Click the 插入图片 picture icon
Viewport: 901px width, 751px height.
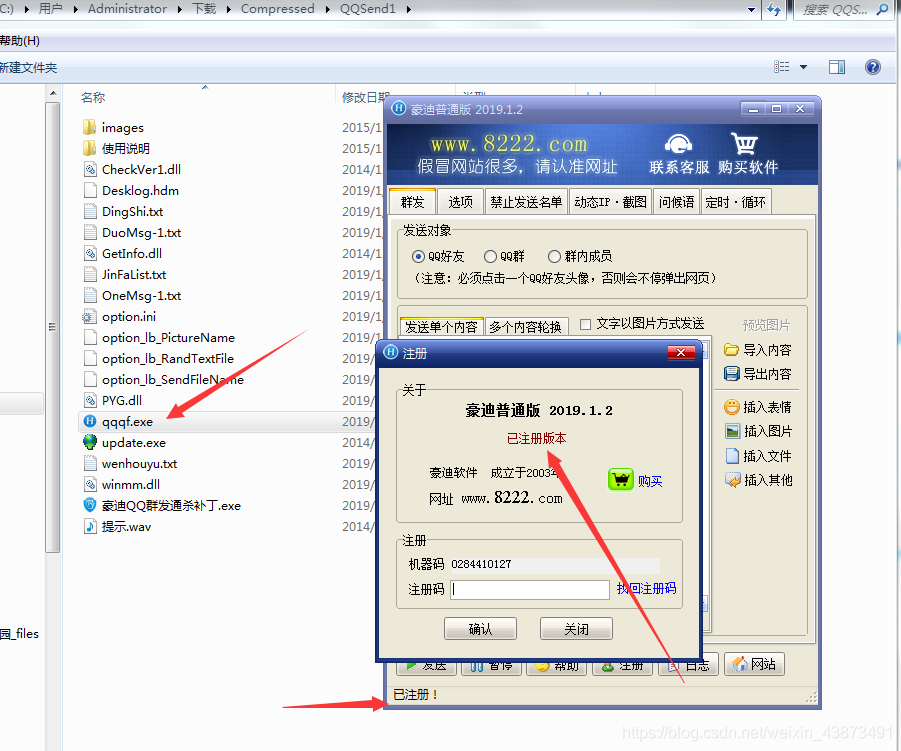(733, 431)
